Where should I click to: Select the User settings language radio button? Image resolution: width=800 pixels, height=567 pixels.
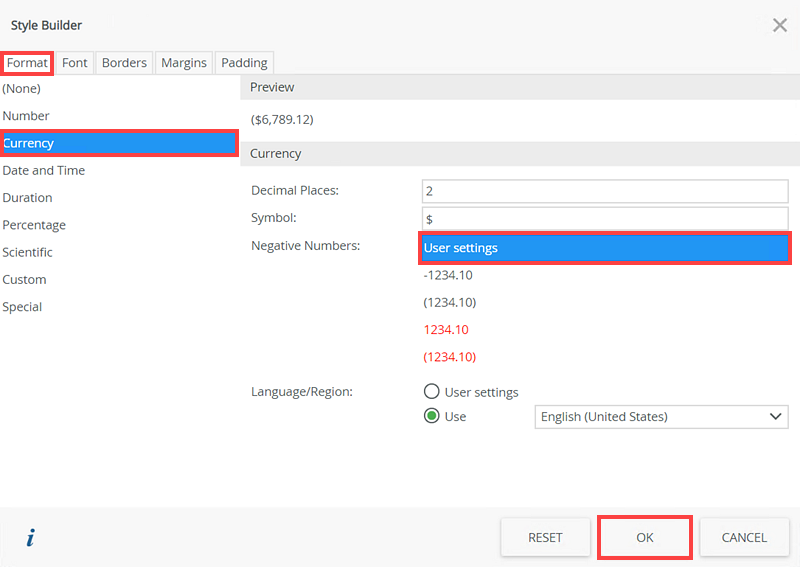pos(432,392)
